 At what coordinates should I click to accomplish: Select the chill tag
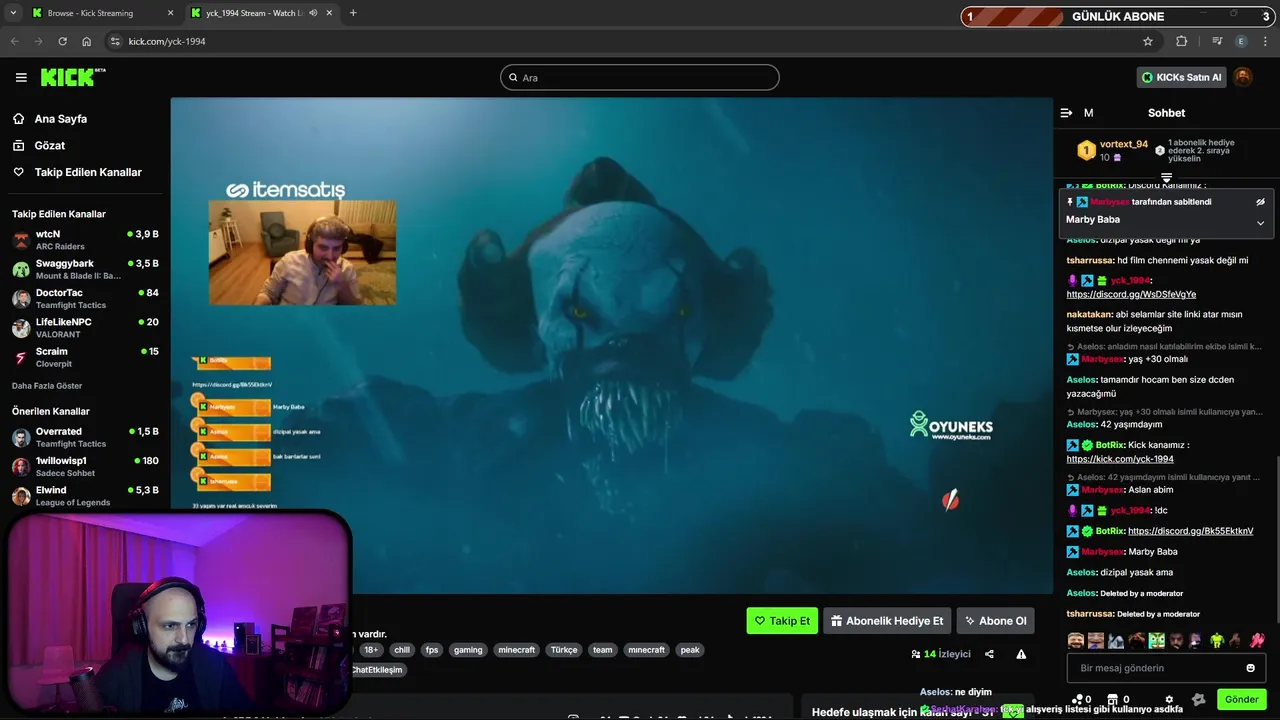tap(402, 650)
